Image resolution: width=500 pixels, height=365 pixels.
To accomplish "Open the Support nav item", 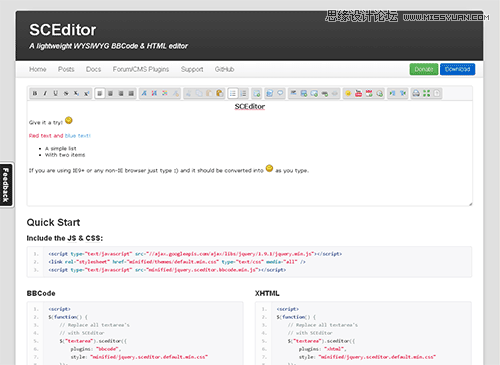I will click(x=192, y=69).
